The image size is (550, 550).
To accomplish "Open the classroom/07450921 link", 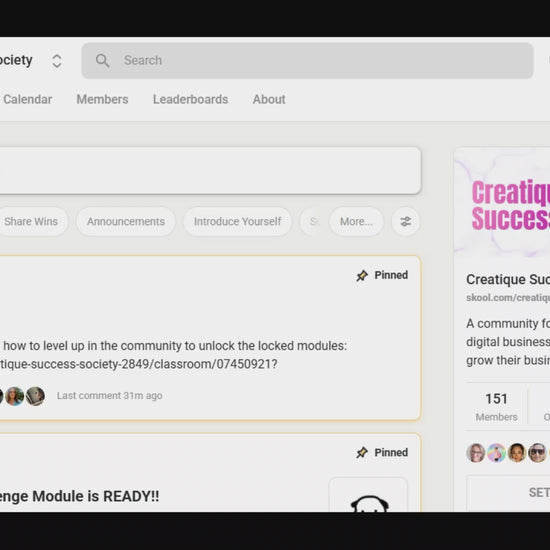I will click(x=139, y=364).
